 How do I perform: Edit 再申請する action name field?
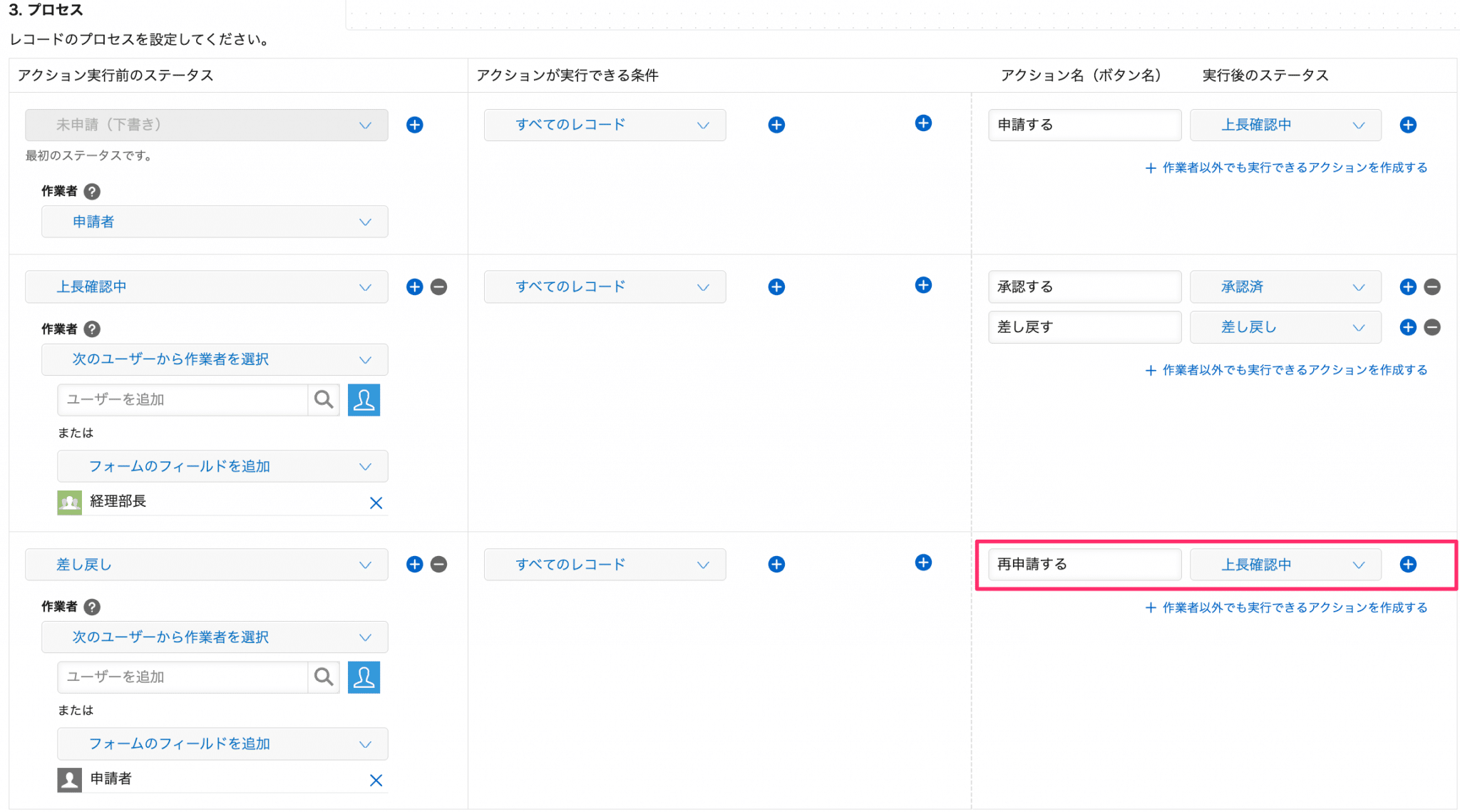tap(1084, 565)
